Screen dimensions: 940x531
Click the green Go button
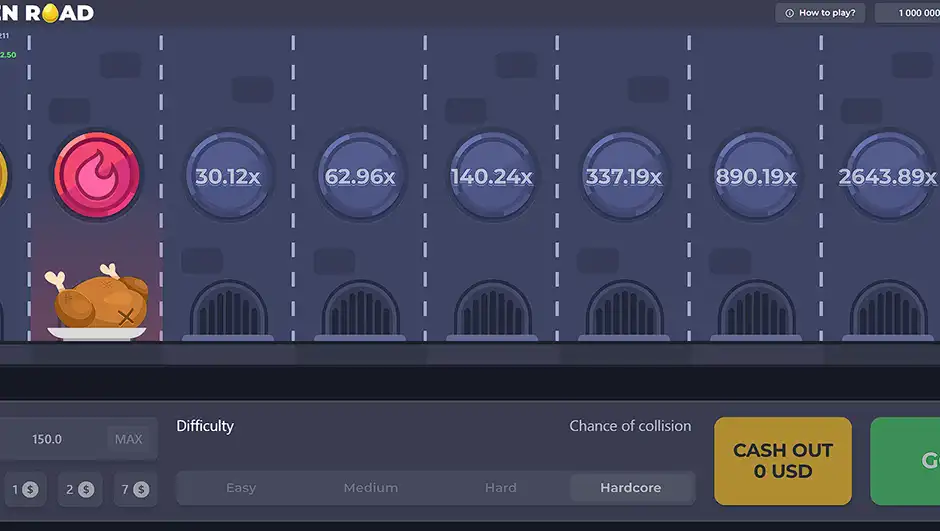pyautogui.click(x=905, y=461)
